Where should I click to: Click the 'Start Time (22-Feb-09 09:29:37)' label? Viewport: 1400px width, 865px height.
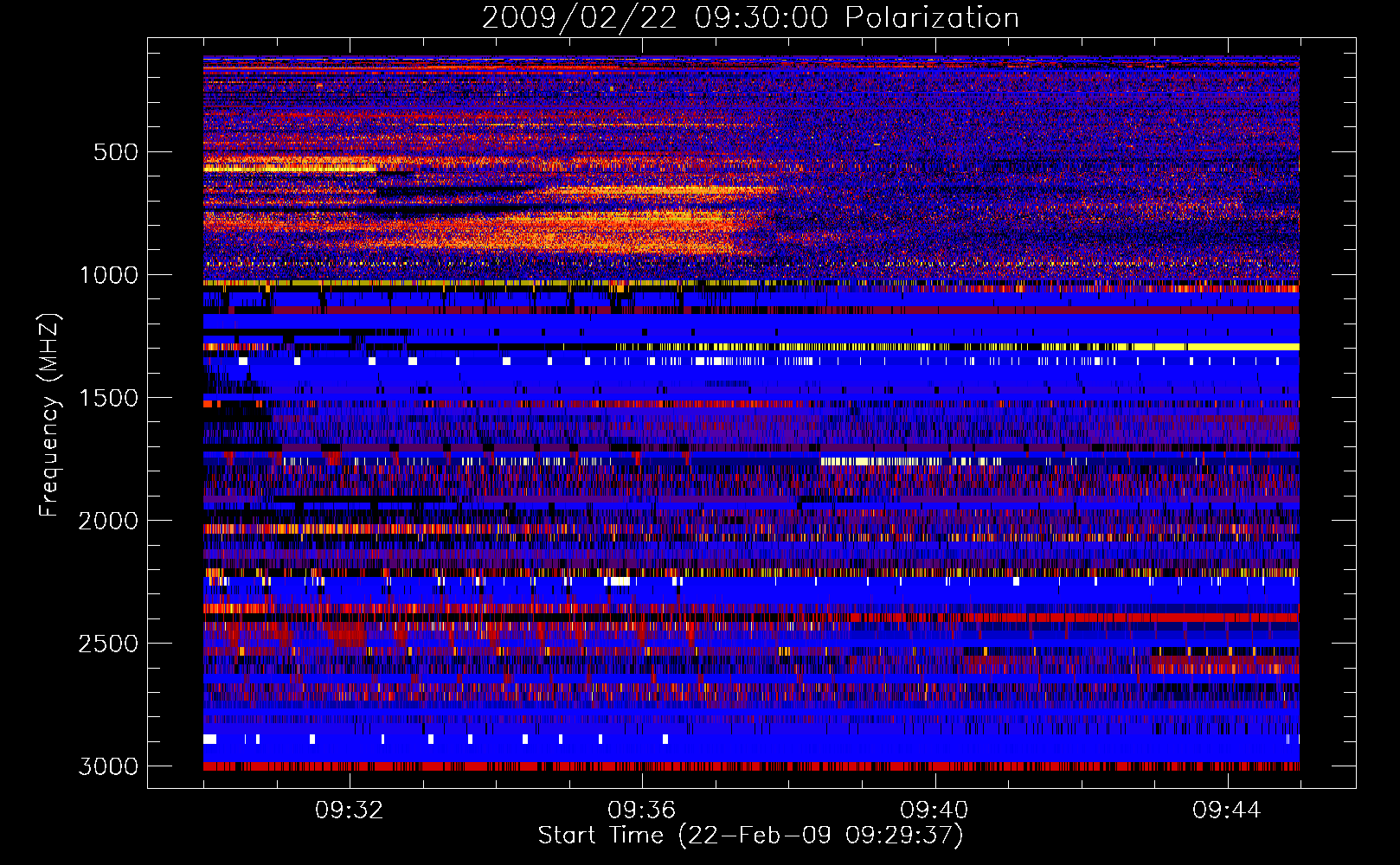tap(750, 836)
